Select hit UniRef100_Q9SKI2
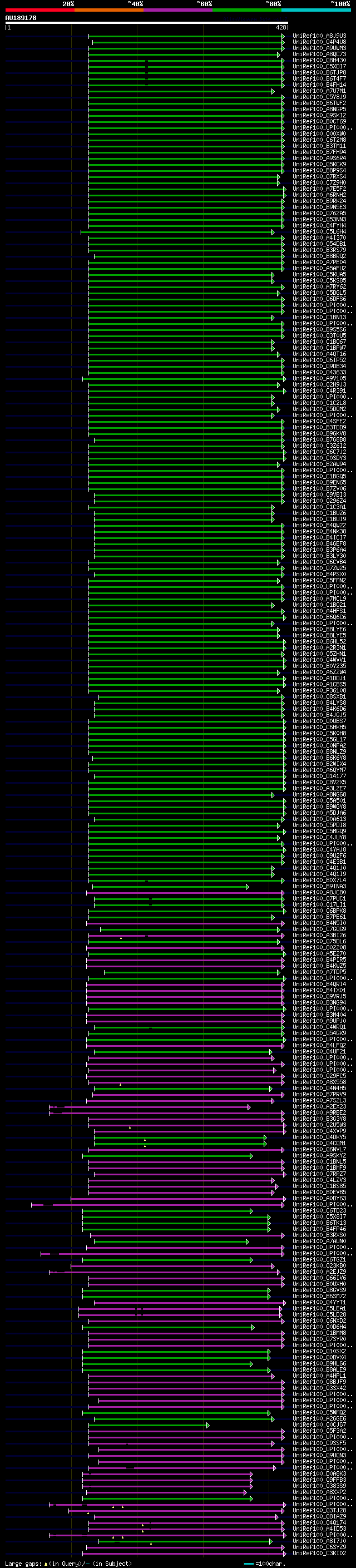This screenshot has height=1568, width=356. [x=319, y=116]
